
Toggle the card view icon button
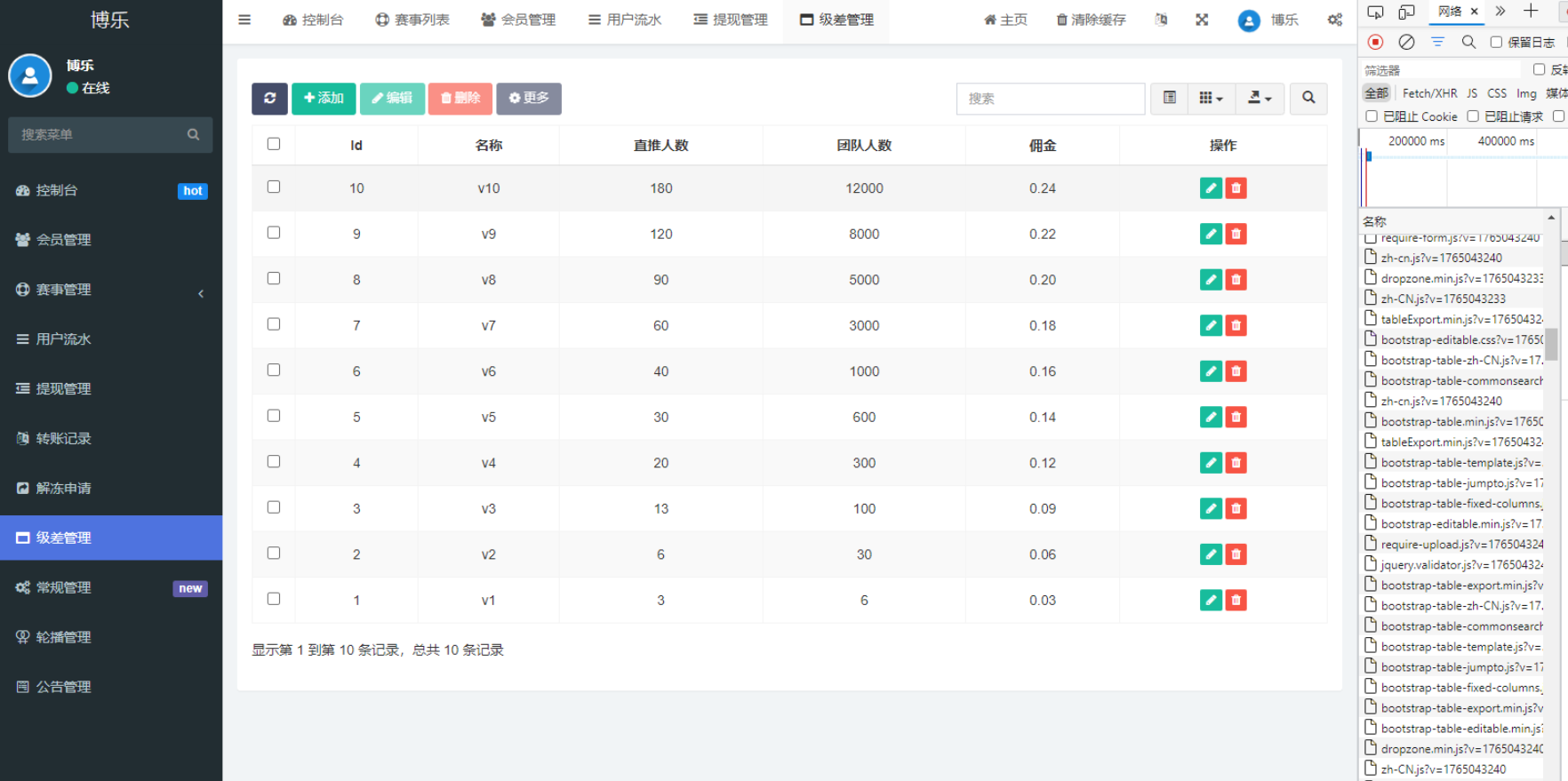tap(1170, 99)
